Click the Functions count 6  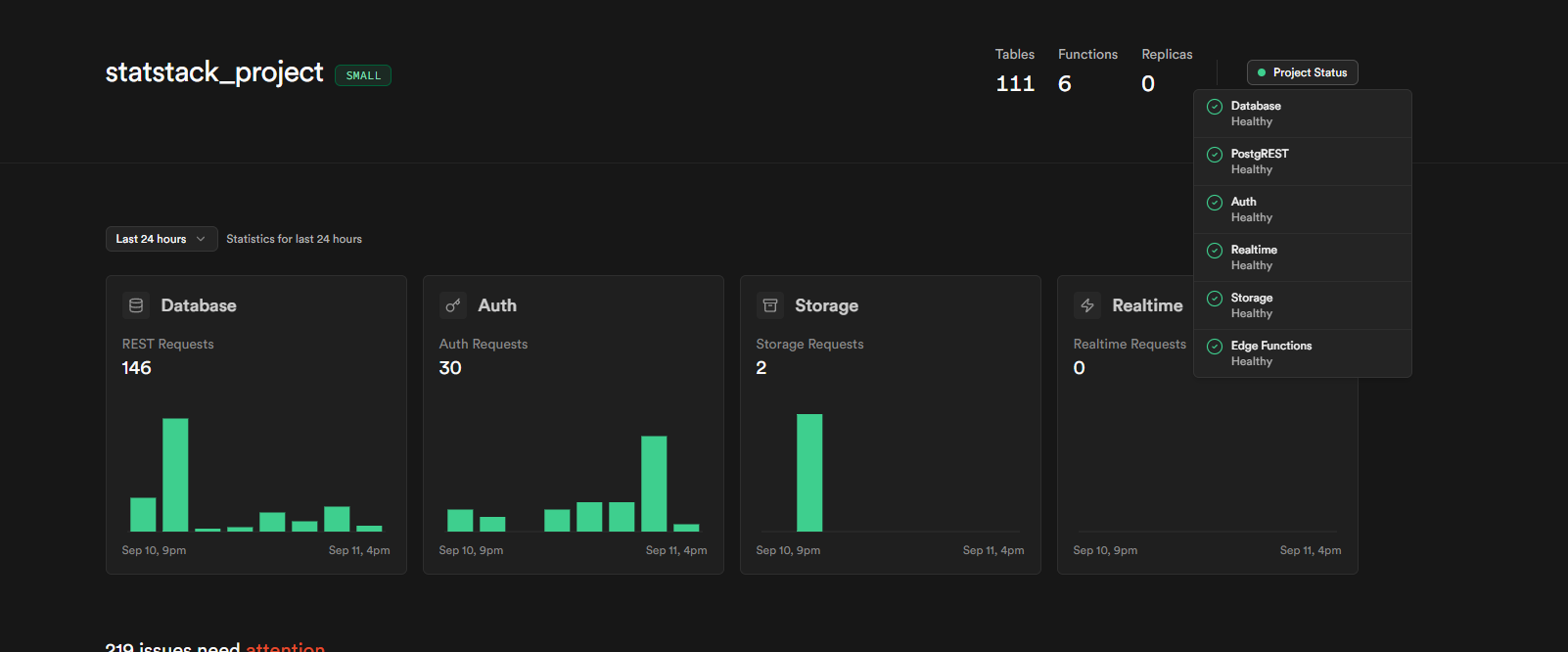[1065, 84]
